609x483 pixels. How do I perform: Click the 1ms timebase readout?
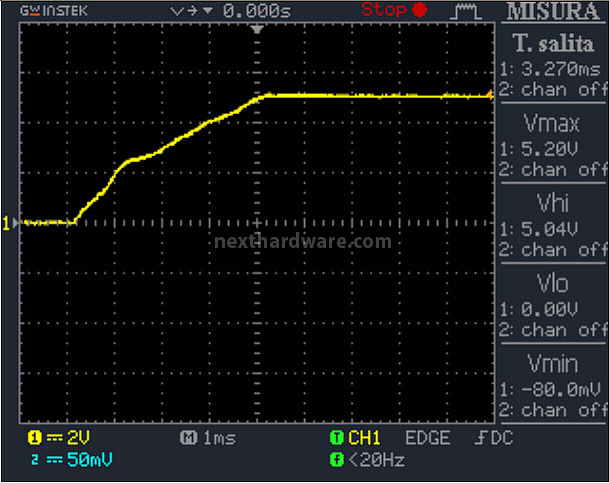click(219, 438)
